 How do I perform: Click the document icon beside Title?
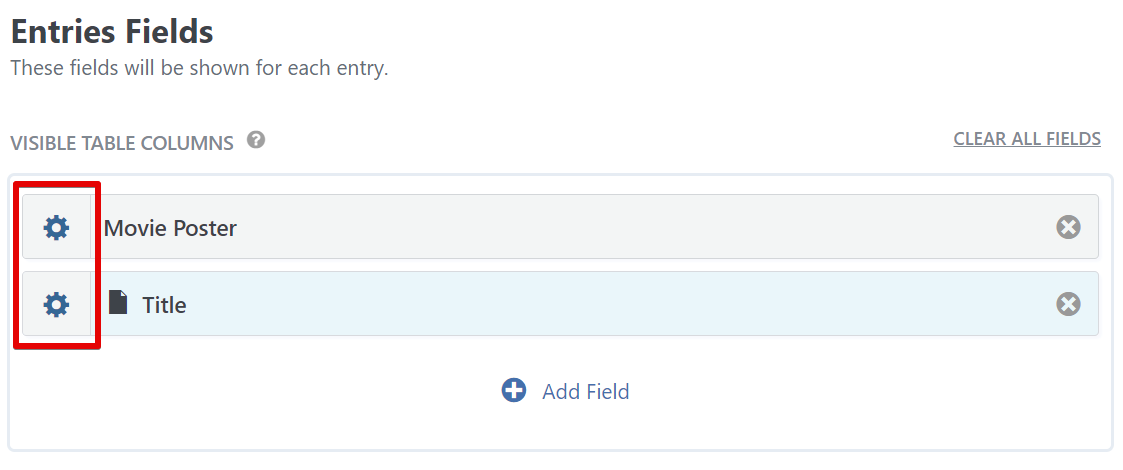click(118, 303)
